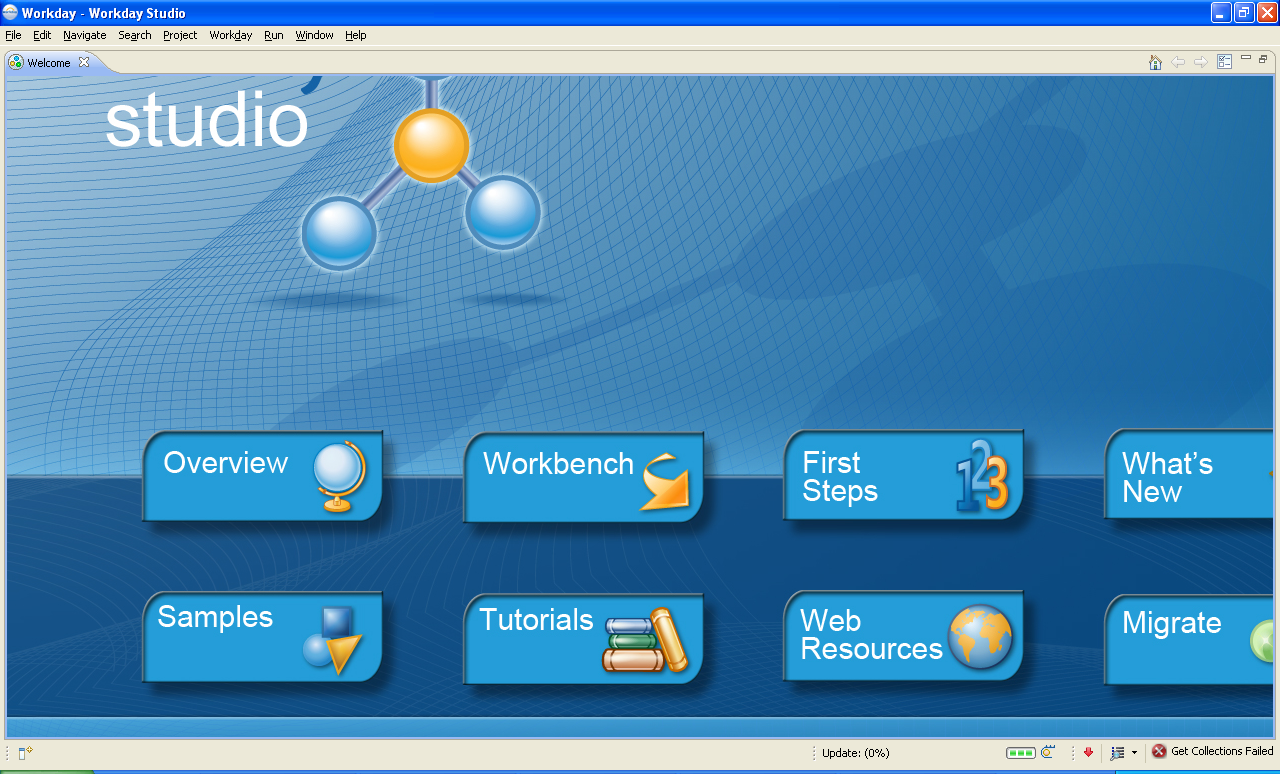1280x774 pixels.
Task: Click the Customize Page checklist icon
Action: click(1224, 62)
